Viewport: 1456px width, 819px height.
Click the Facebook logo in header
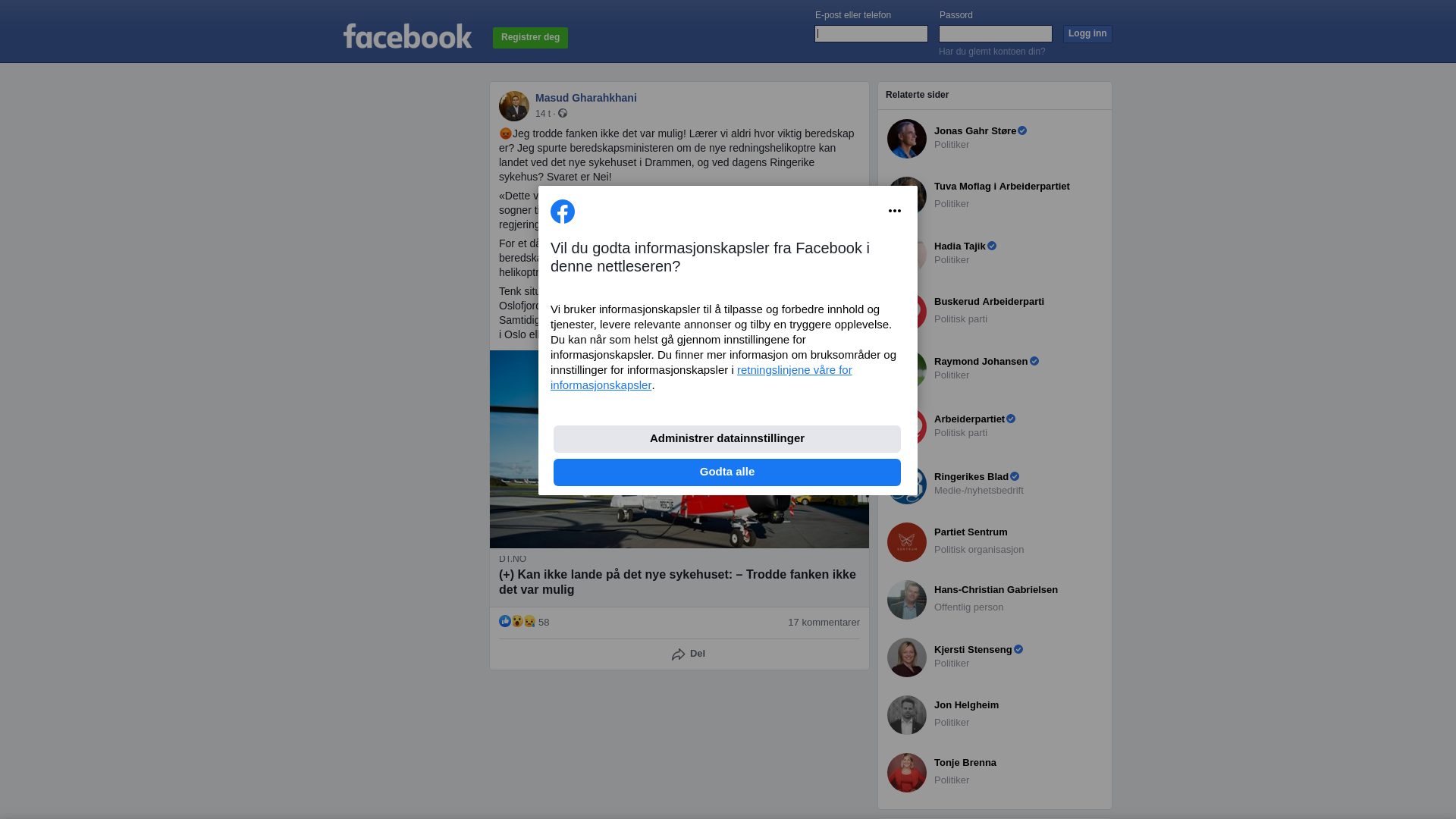[x=407, y=36]
